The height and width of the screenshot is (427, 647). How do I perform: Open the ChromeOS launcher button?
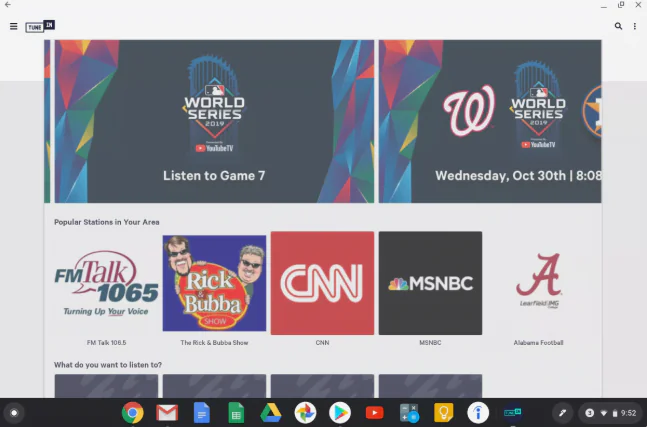14,413
